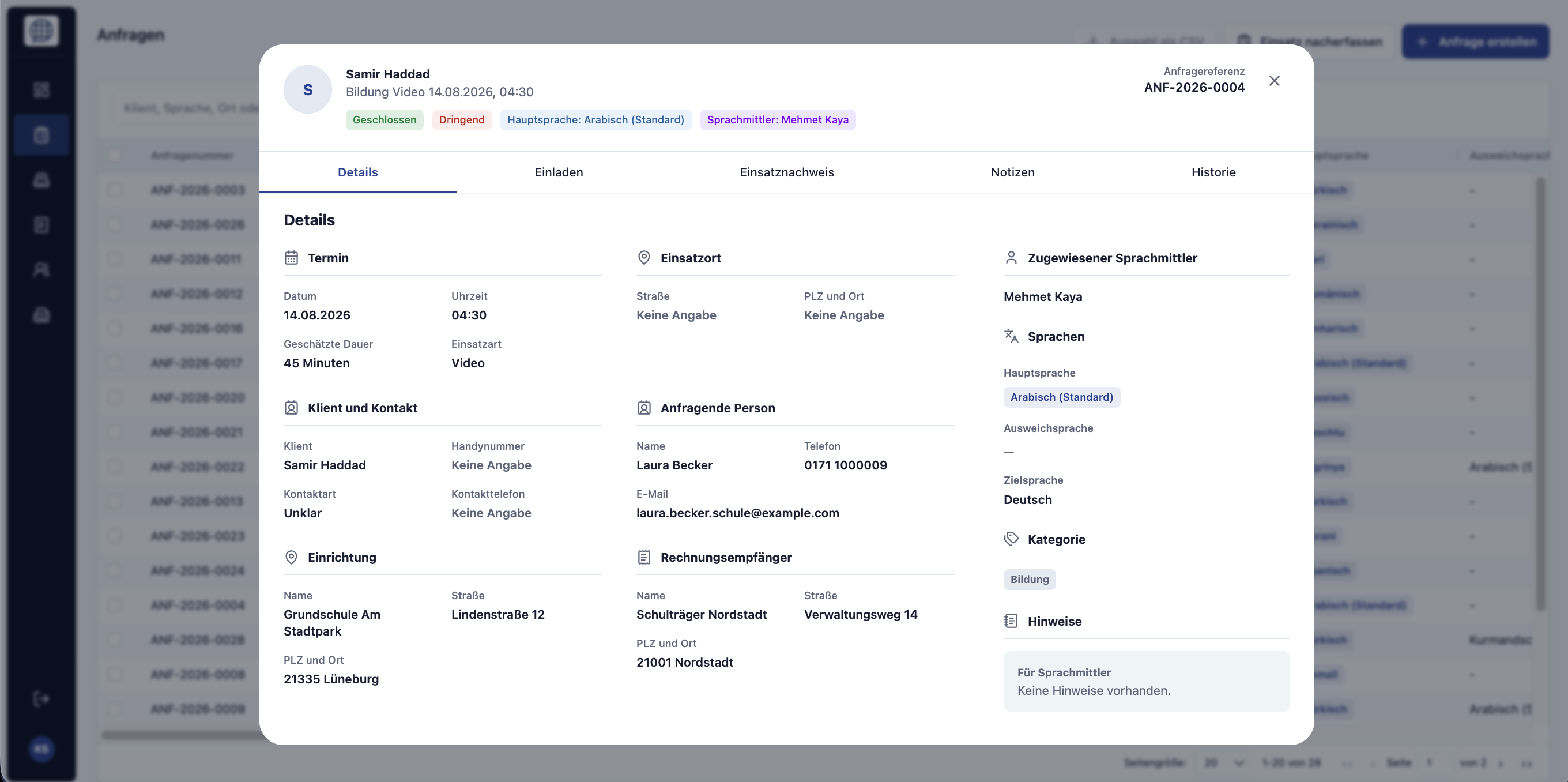Click the round "S" avatar of Samir Haddad
The image size is (1568, 782).
(307, 89)
